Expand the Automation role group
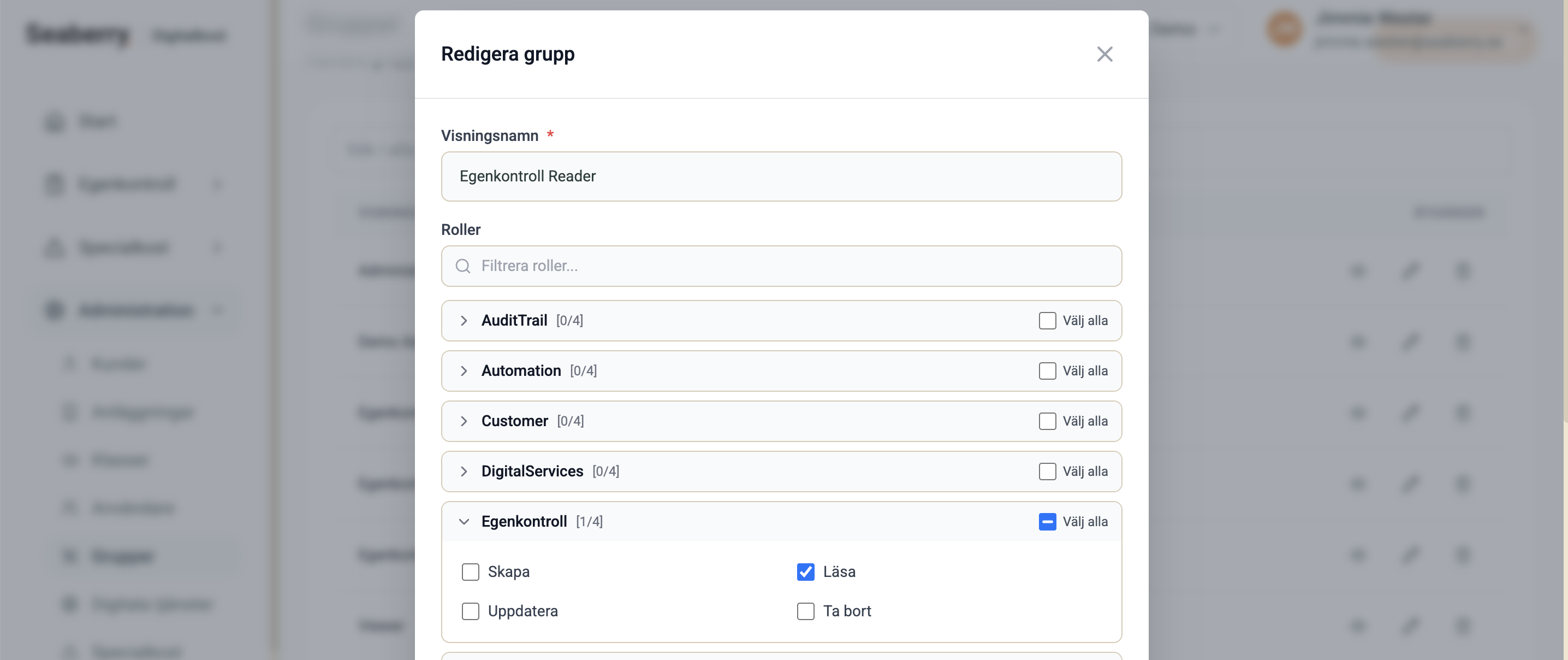The height and width of the screenshot is (660, 1568). (x=464, y=370)
